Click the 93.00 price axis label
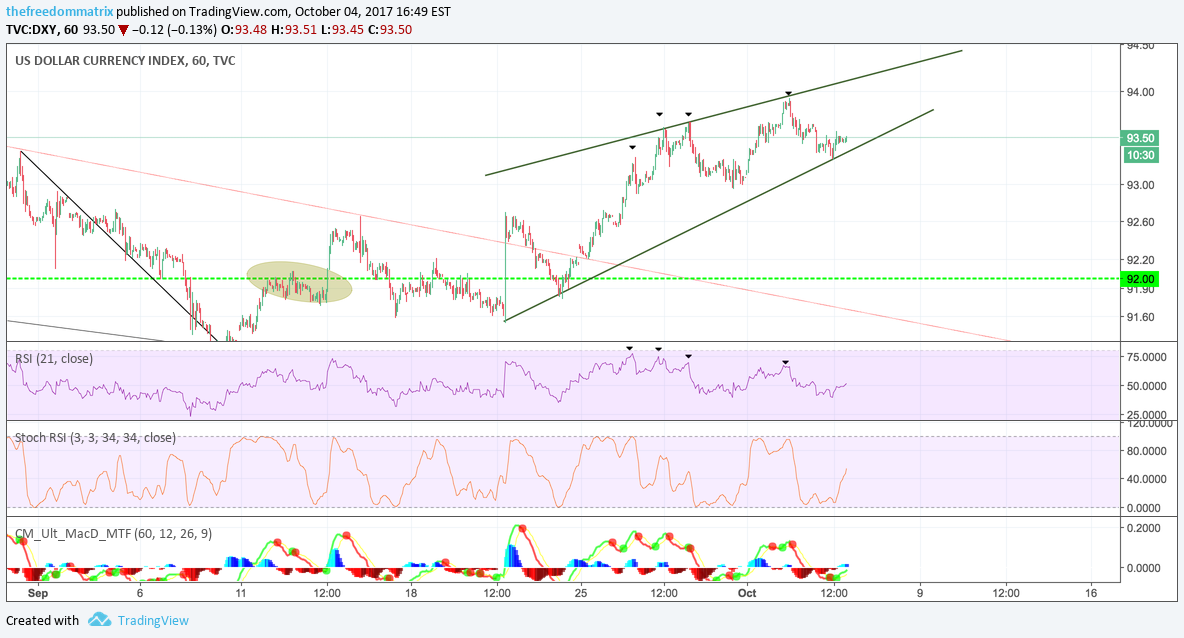The width and height of the screenshot is (1184, 638). click(1140, 185)
